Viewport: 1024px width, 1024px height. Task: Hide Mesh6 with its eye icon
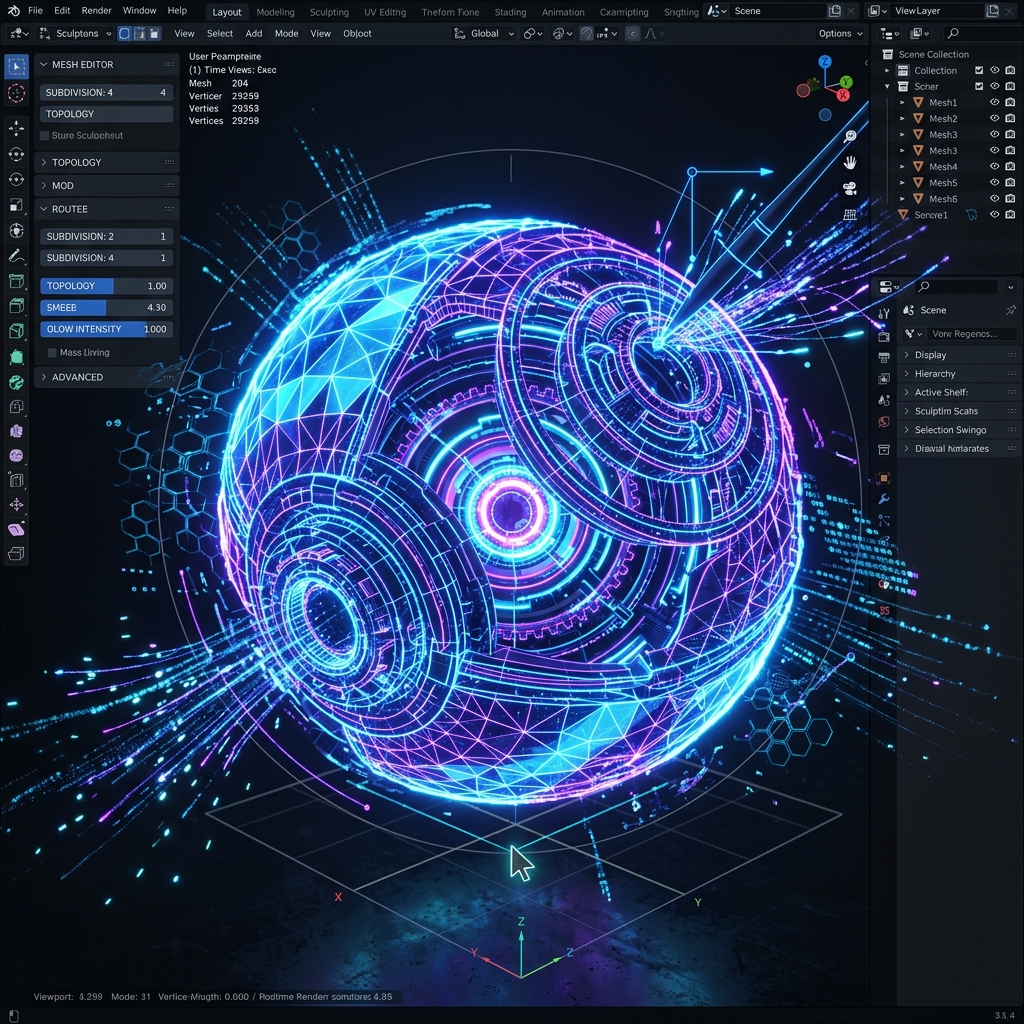(x=995, y=199)
